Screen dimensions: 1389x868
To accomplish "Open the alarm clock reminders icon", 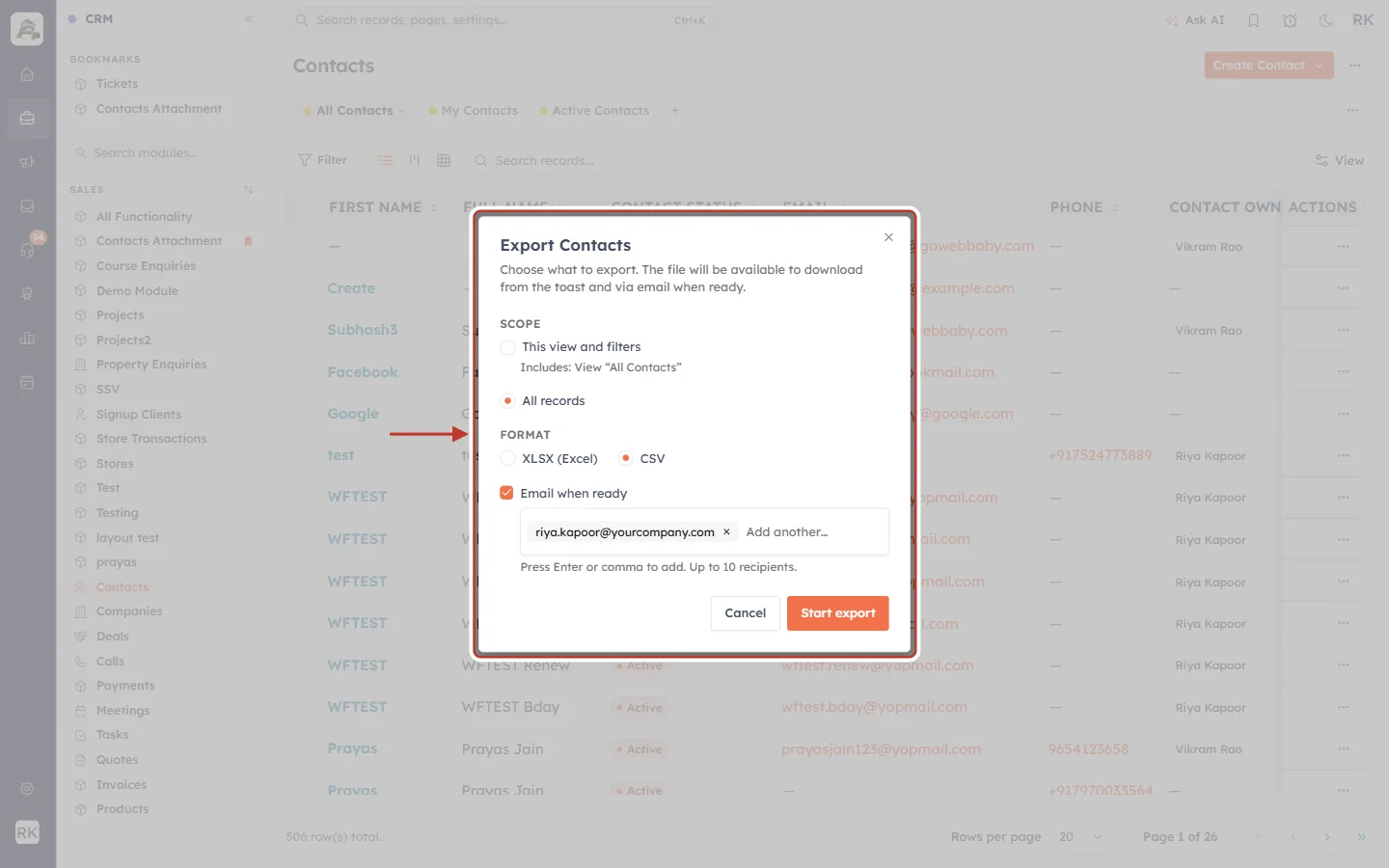I will pyautogui.click(x=1290, y=20).
